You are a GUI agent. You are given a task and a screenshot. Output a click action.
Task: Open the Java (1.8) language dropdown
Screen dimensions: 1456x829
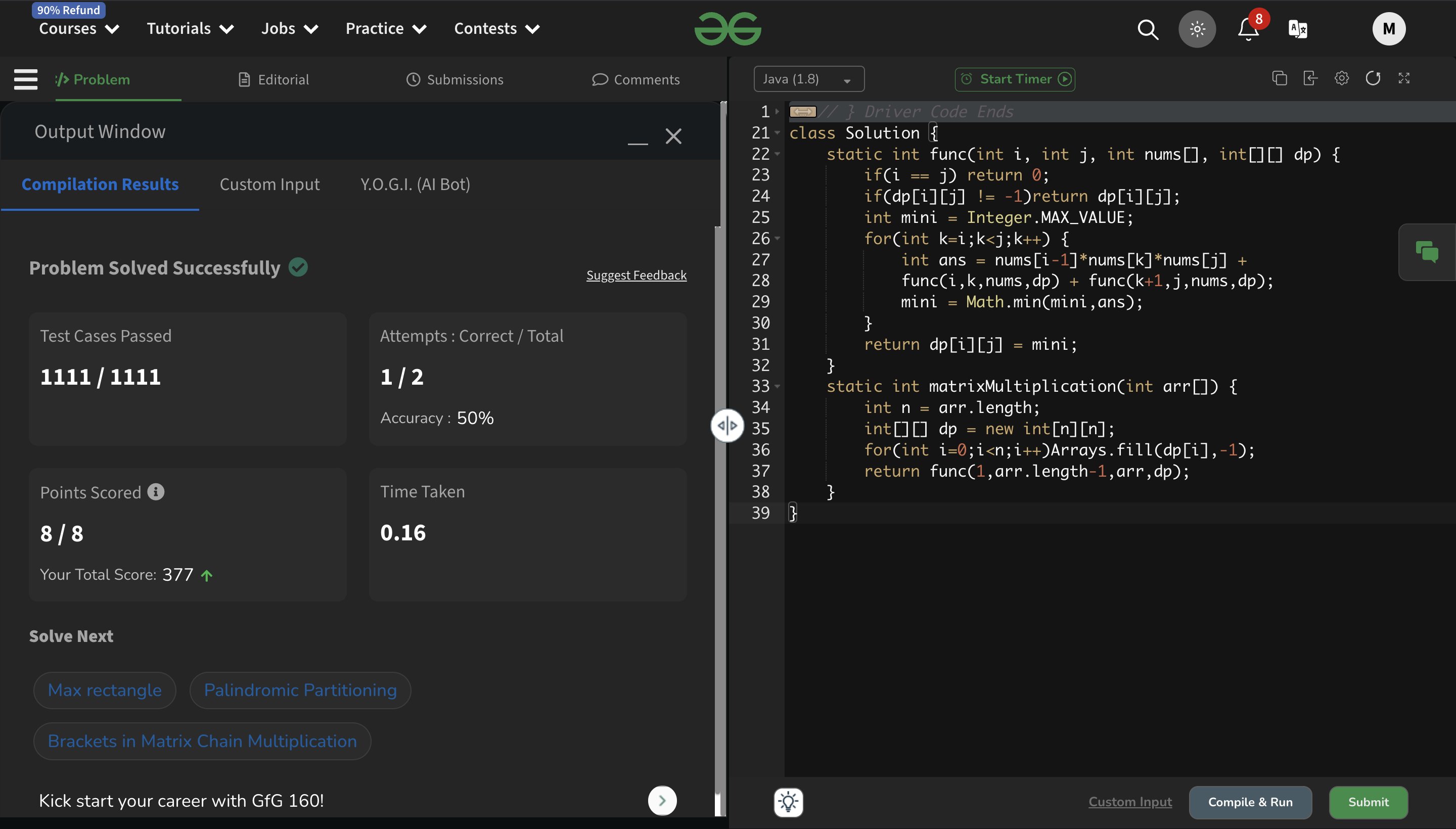[x=808, y=79]
